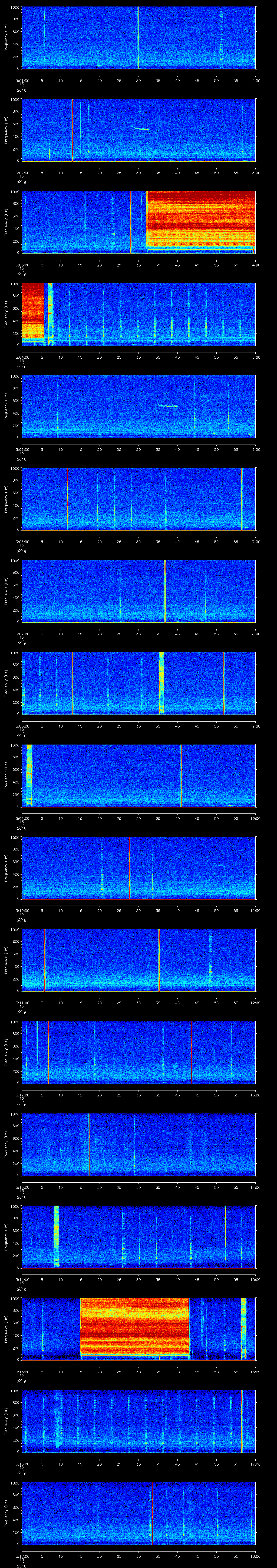This screenshot has width=277, height=1568.
Task: Click the 3:05:00 start time label
Action: pyautogui.click(x=22, y=449)
